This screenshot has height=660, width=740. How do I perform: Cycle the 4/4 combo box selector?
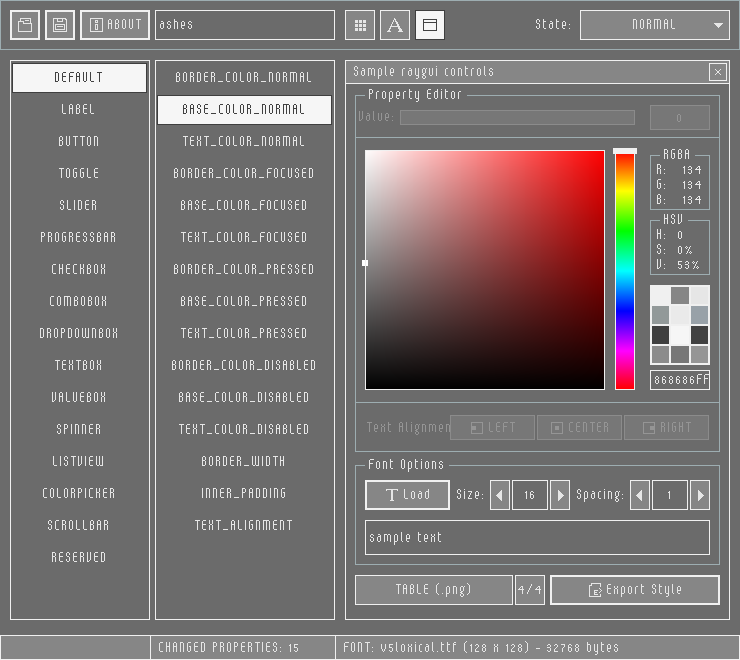[x=529, y=590]
